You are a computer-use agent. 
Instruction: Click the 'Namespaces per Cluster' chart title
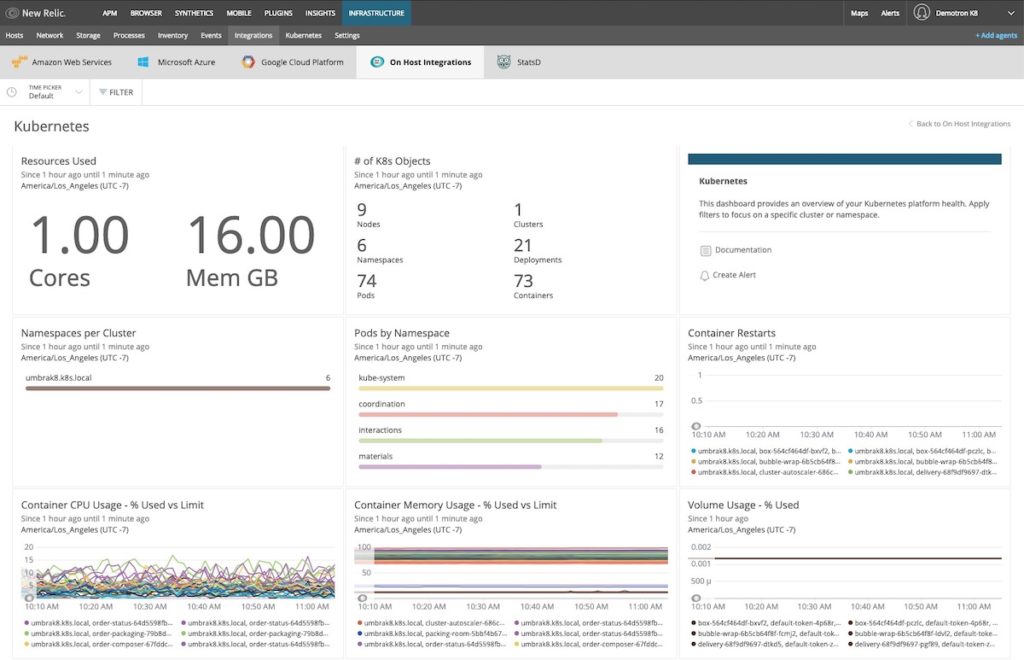78,333
